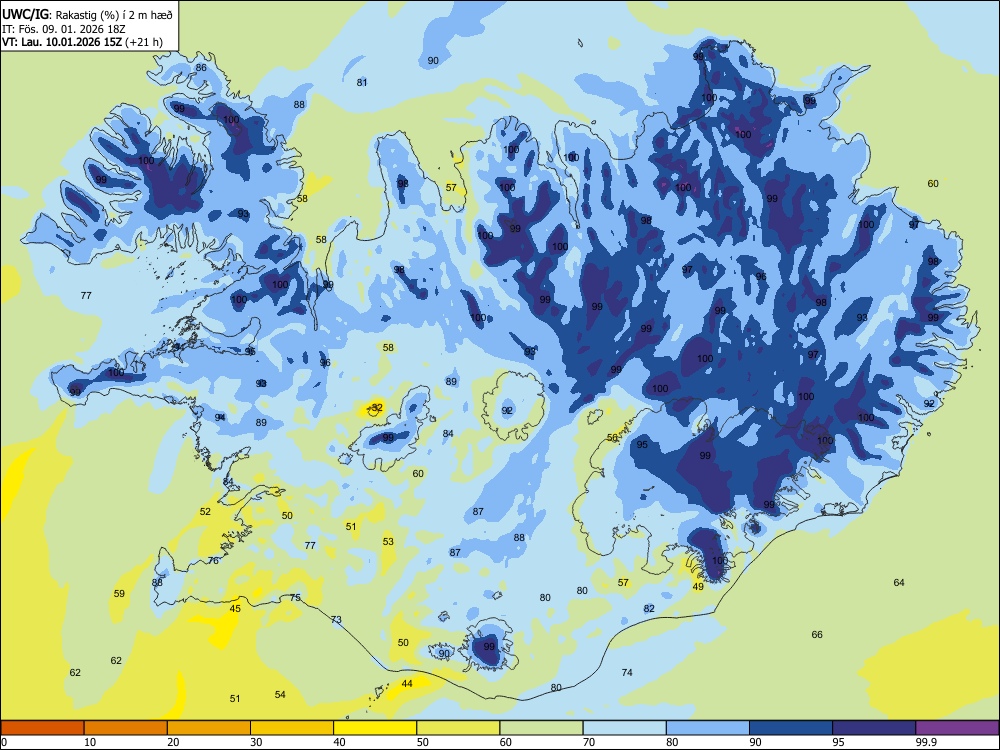Screen dimensions: 1000x750
Task: Click the 'IT: Fös. 09. 01. 2026 18Z' line
Action: [x=64, y=29]
